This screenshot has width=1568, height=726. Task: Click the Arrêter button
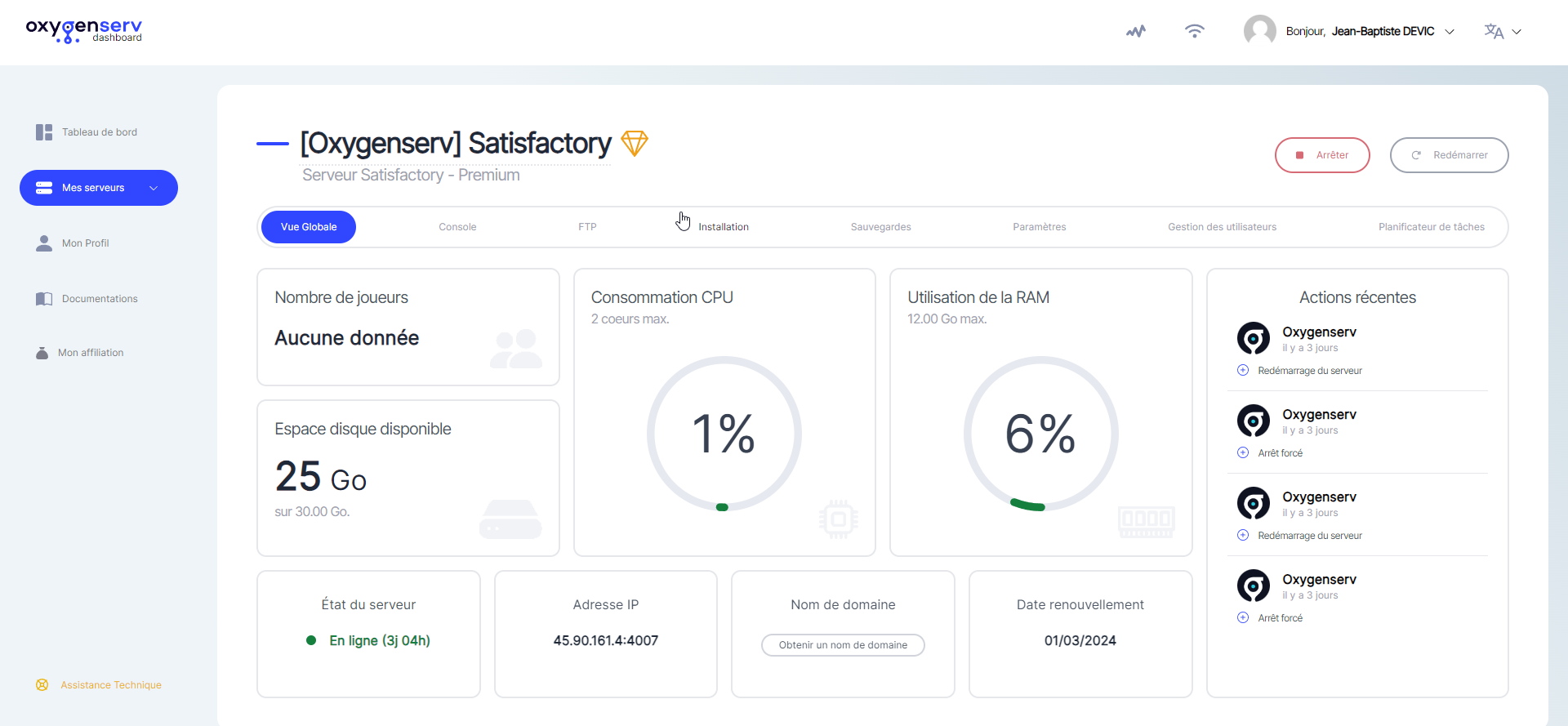1322,155
